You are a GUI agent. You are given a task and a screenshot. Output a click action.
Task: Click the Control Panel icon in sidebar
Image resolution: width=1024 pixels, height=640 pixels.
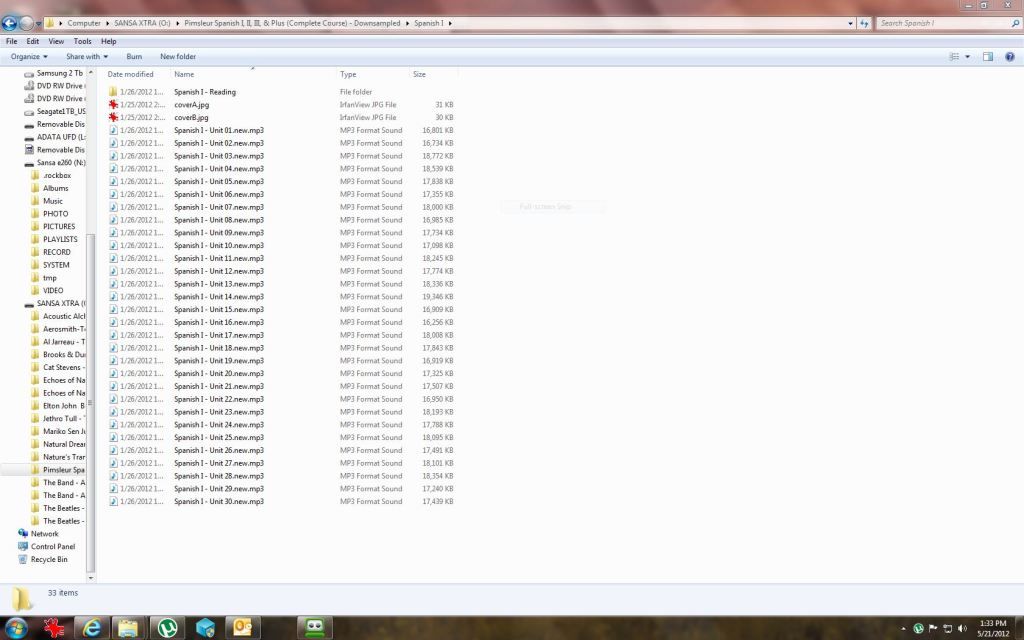(23, 547)
